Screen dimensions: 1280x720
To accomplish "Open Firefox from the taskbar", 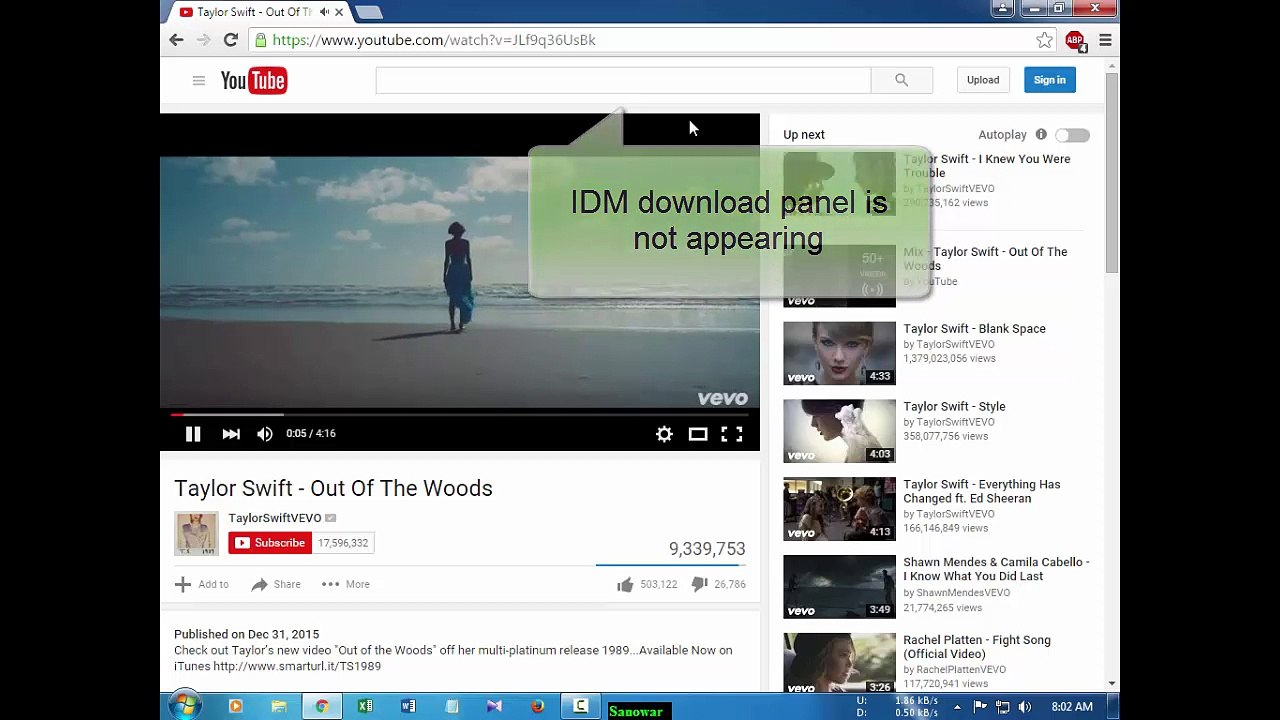I will click(x=537, y=707).
